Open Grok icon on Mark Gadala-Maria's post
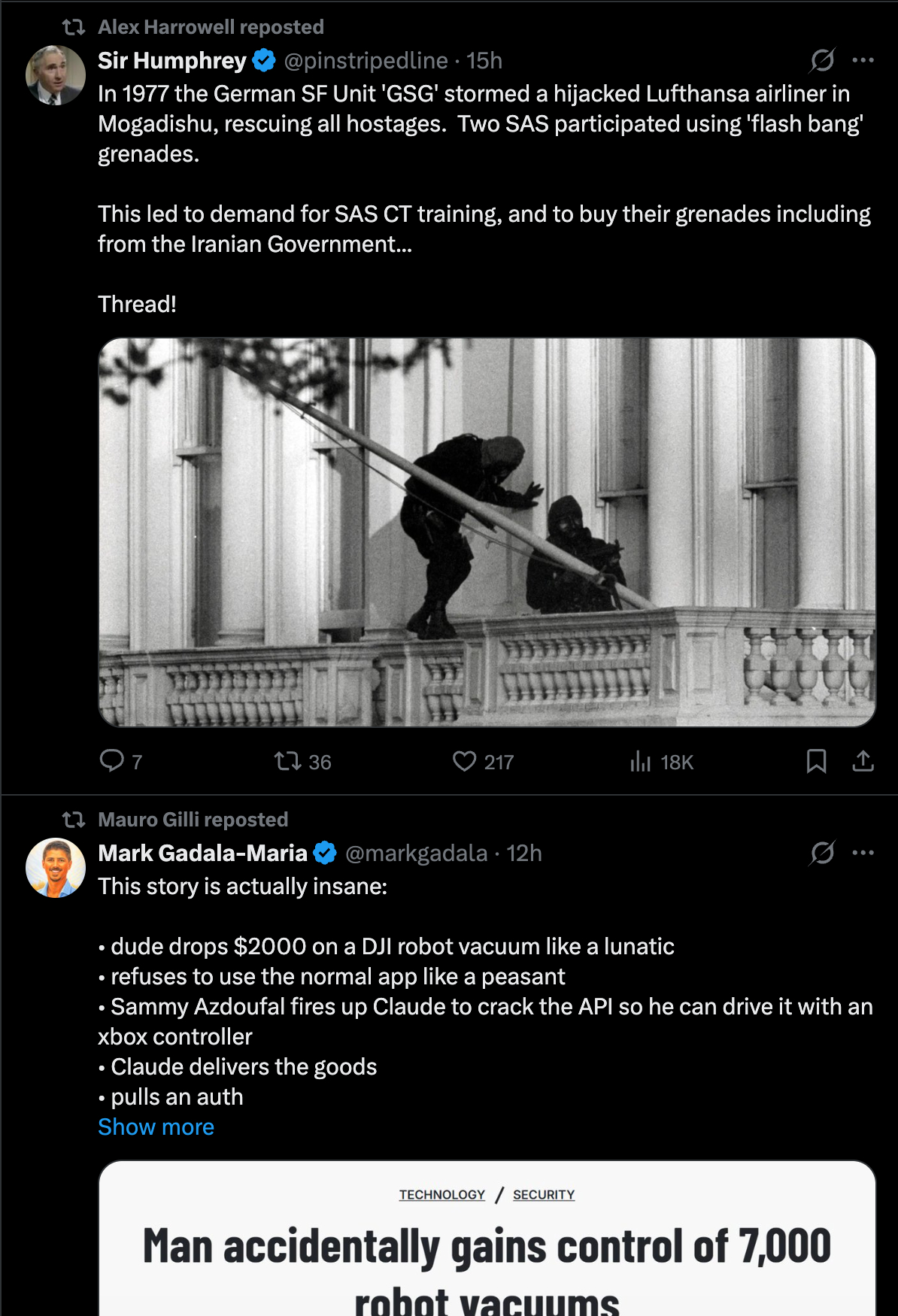The height and width of the screenshot is (1316, 898). 822,853
